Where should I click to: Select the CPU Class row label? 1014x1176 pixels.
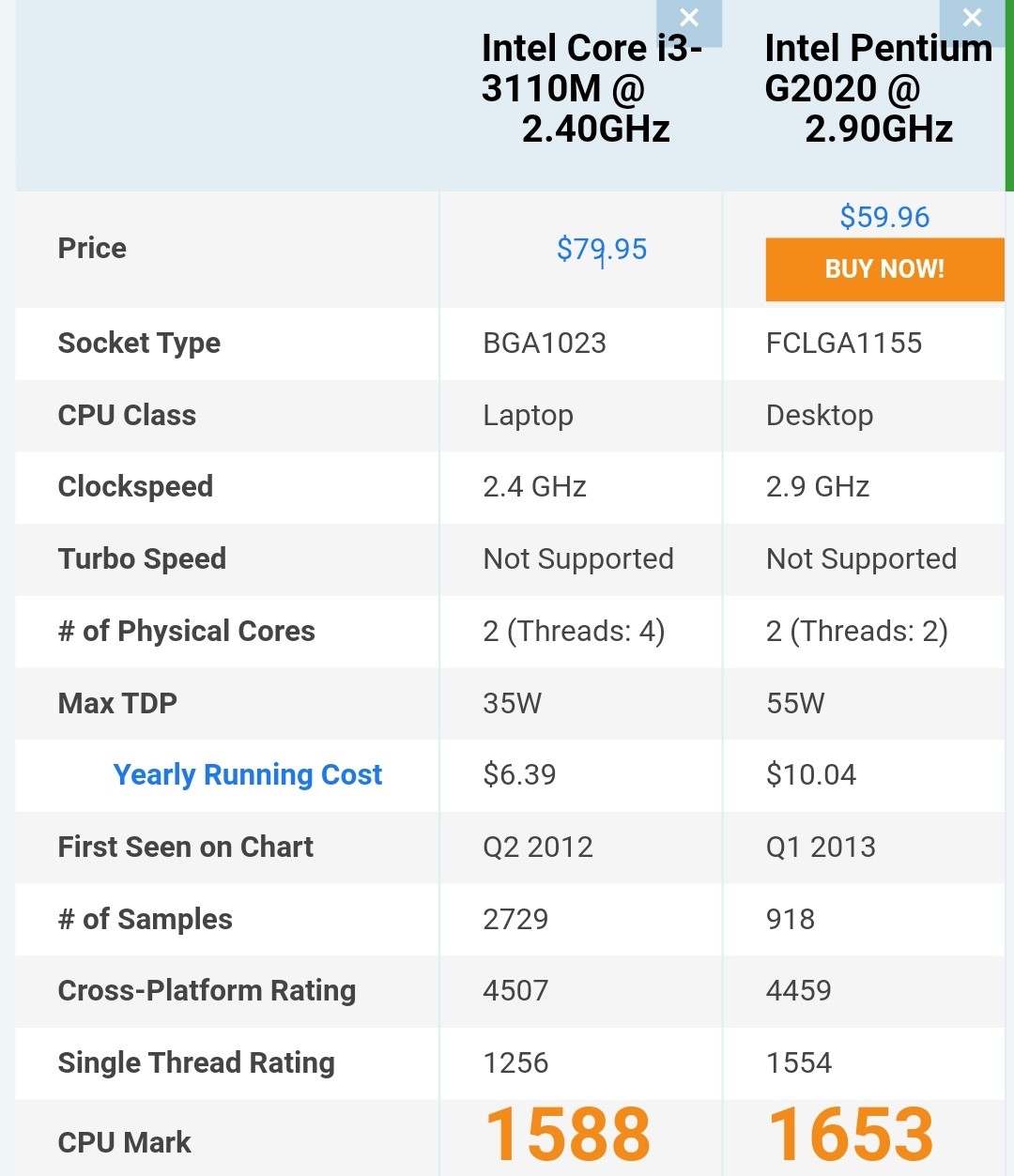(x=127, y=416)
